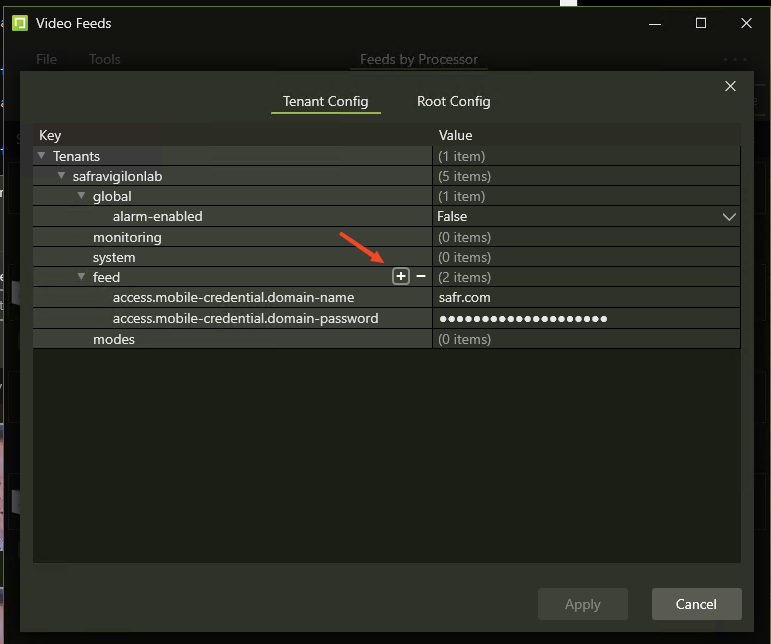Click the Apply button
This screenshot has height=644, width=771.
[x=582, y=604]
